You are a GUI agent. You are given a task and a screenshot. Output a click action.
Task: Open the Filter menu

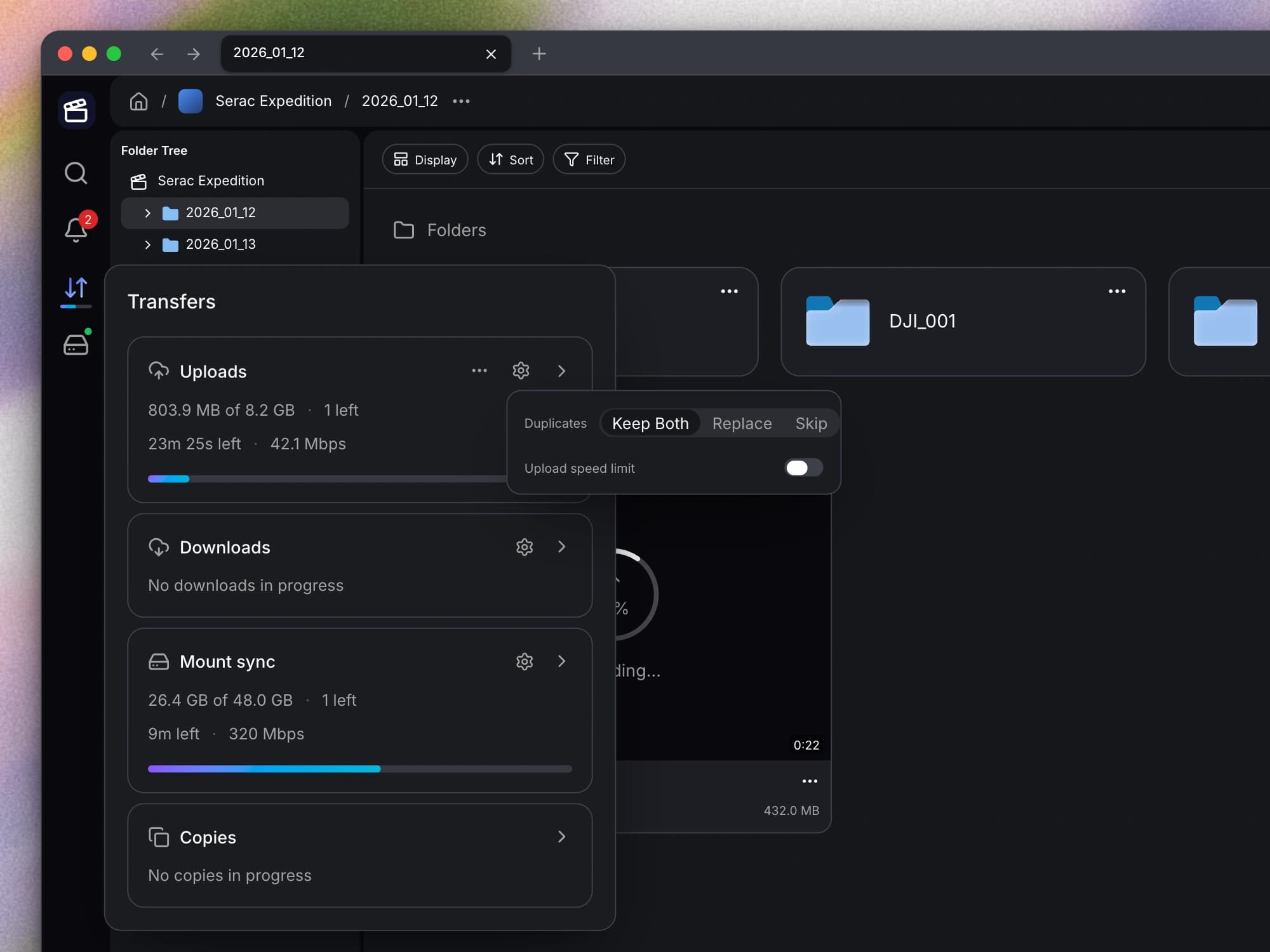(x=589, y=159)
